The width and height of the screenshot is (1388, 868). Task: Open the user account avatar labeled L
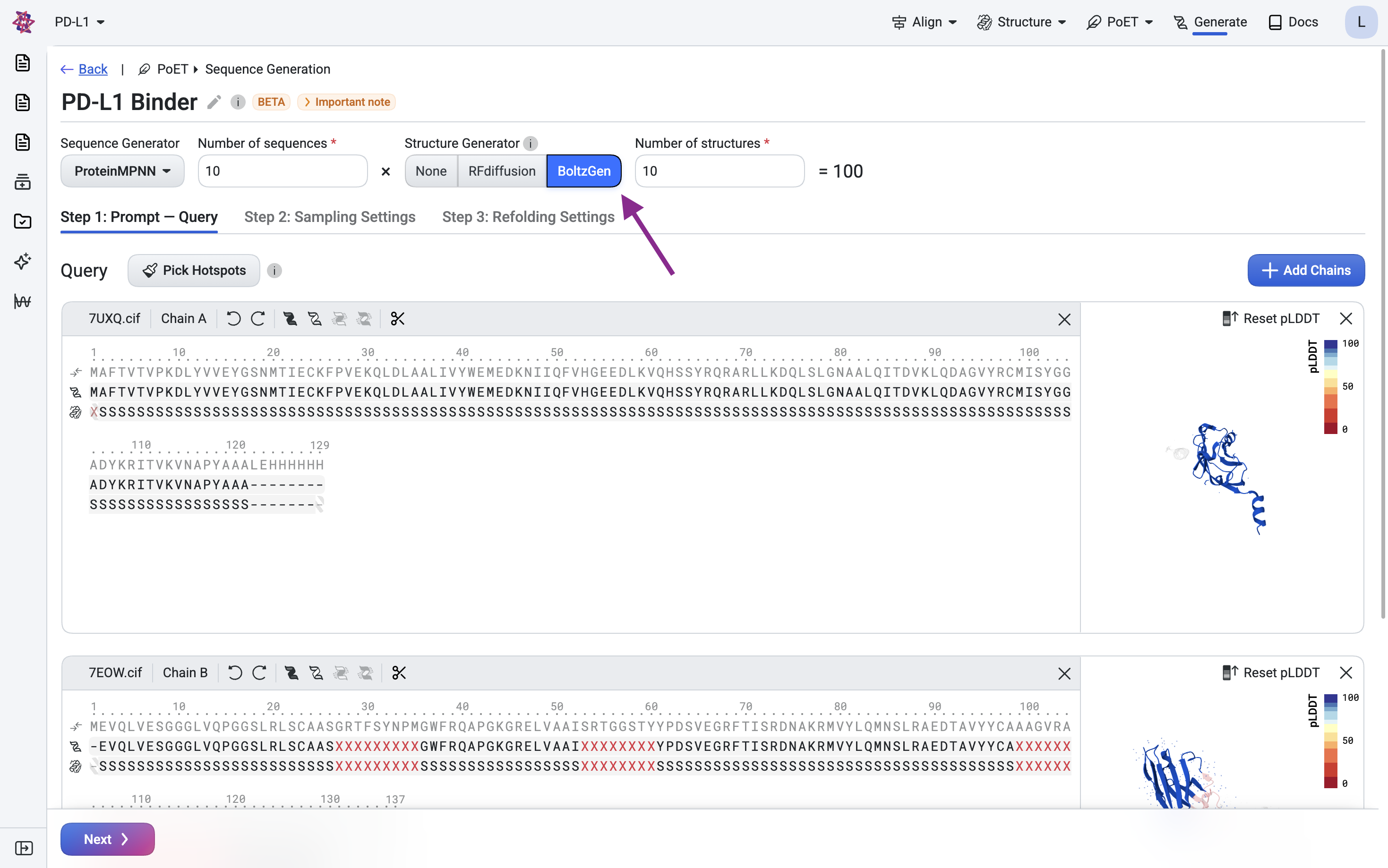[x=1361, y=22]
